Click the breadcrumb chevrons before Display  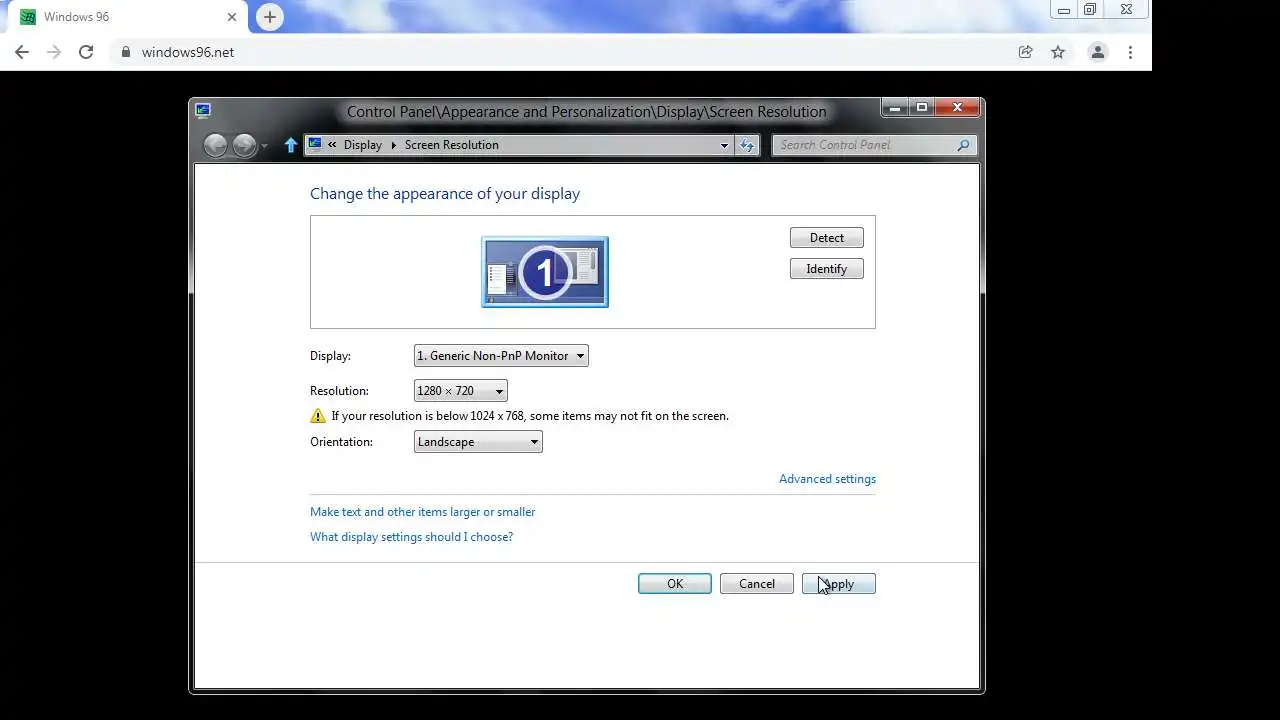click(332, 145)
